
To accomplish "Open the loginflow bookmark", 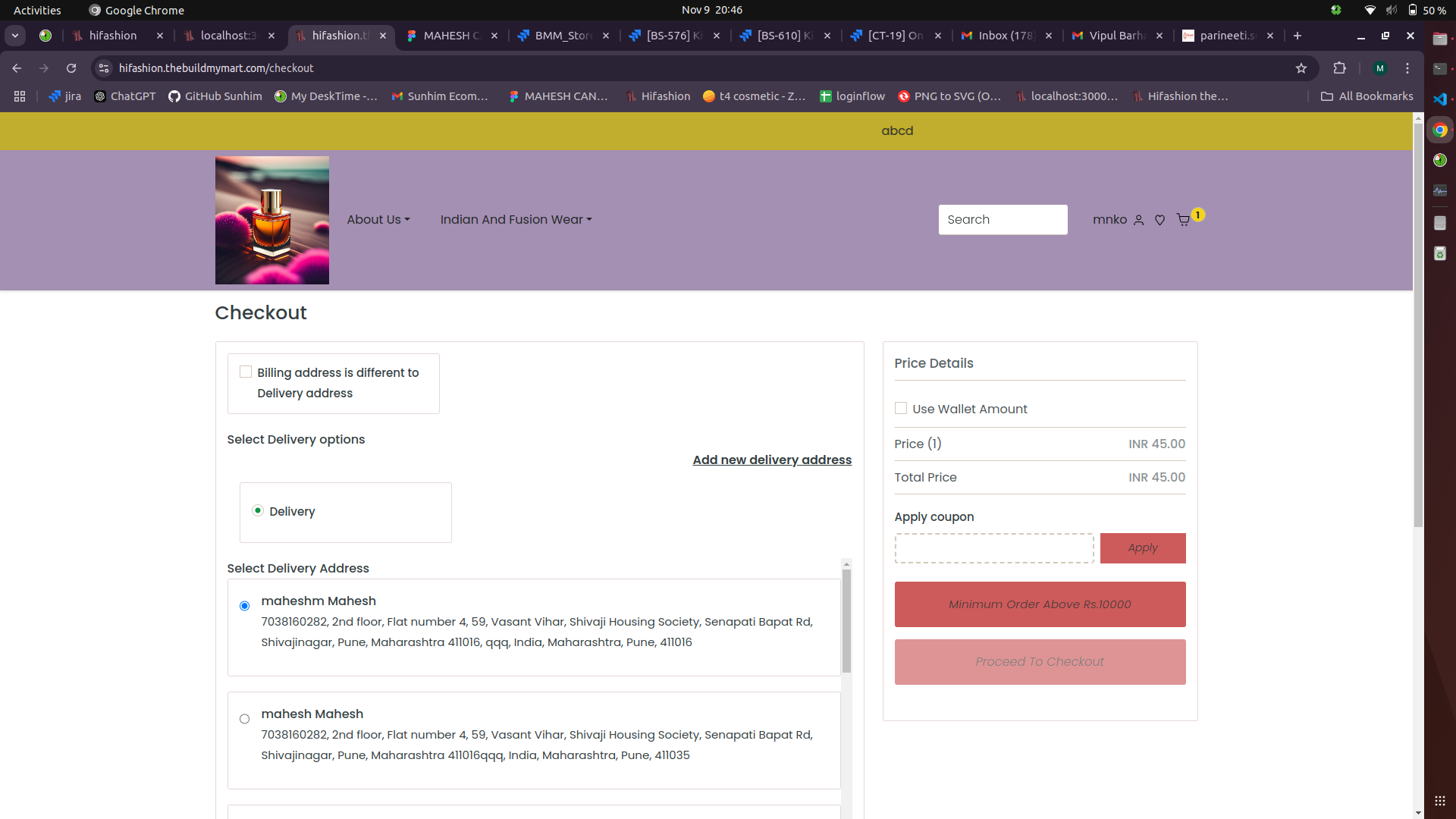I will tap(852, 96).
